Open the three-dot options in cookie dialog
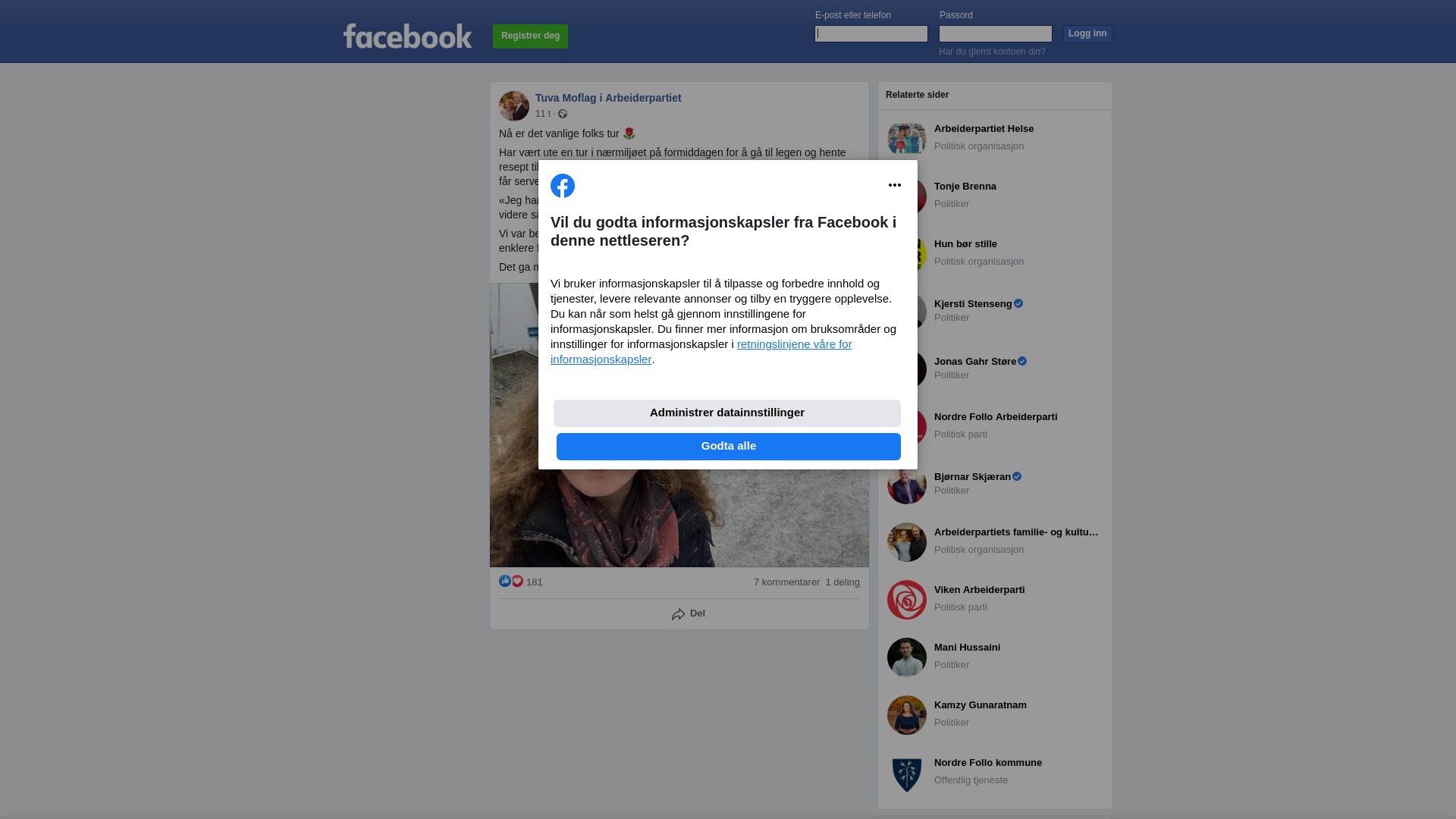This screenshot has width=1456, height=819. 895,185
